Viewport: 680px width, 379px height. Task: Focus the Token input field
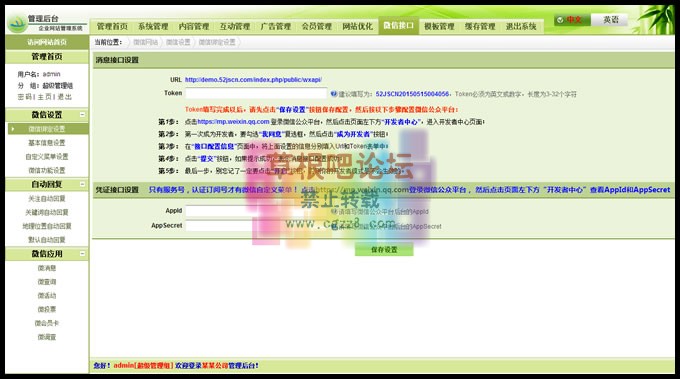tap(256, 93)
